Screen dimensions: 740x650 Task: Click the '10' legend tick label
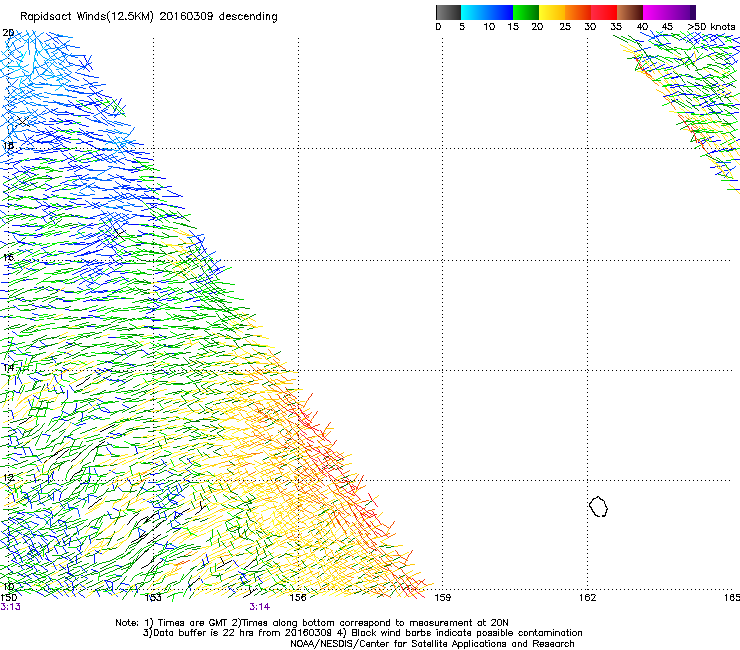[489, 27]
